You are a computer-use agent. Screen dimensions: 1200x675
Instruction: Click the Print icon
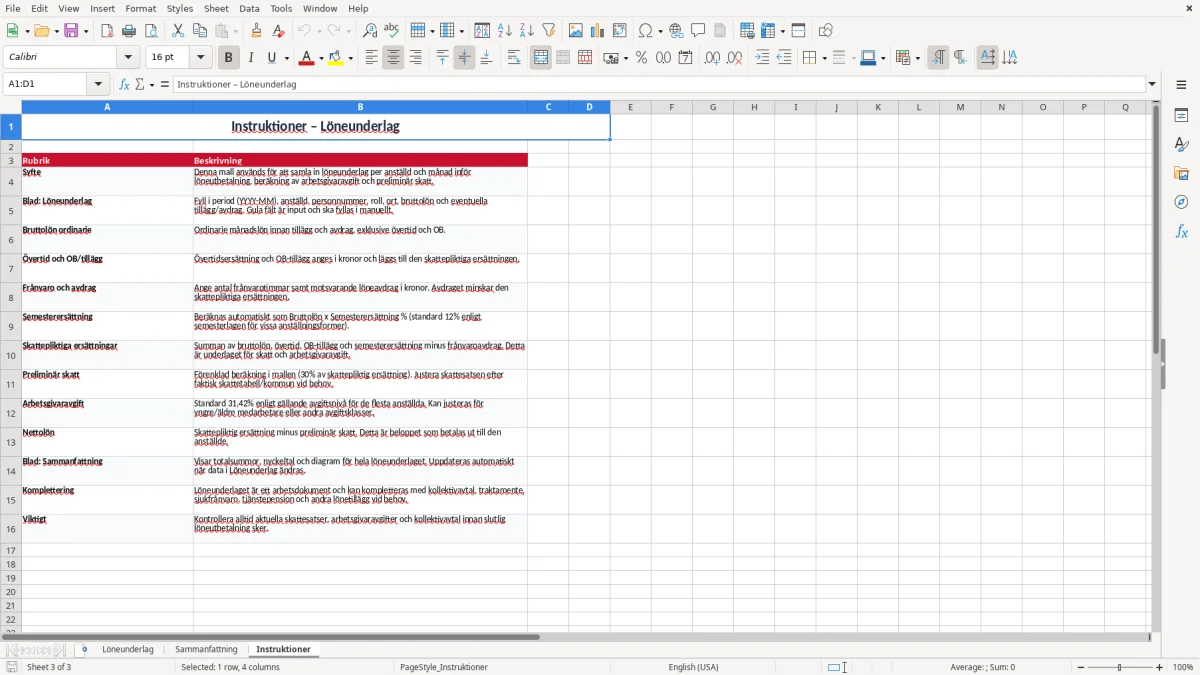[129, 31]
